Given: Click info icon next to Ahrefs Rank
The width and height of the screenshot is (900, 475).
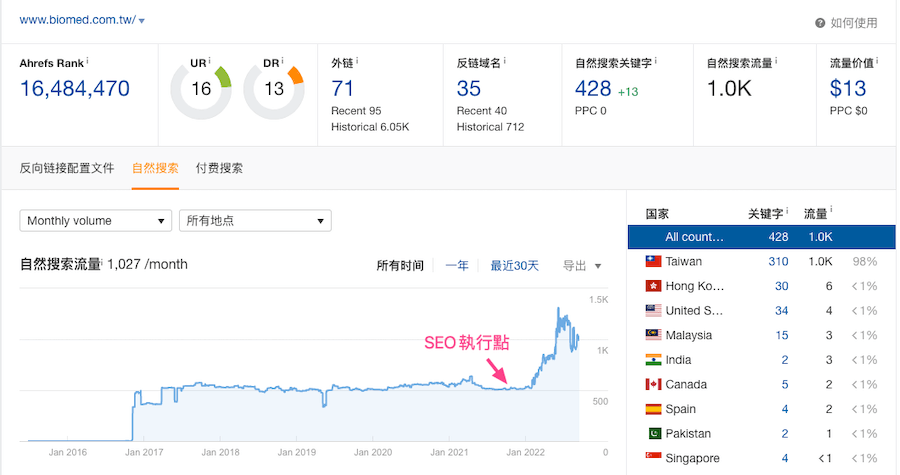Looking at the screenshot, I should pyautogui.click(x=87, y=60).
